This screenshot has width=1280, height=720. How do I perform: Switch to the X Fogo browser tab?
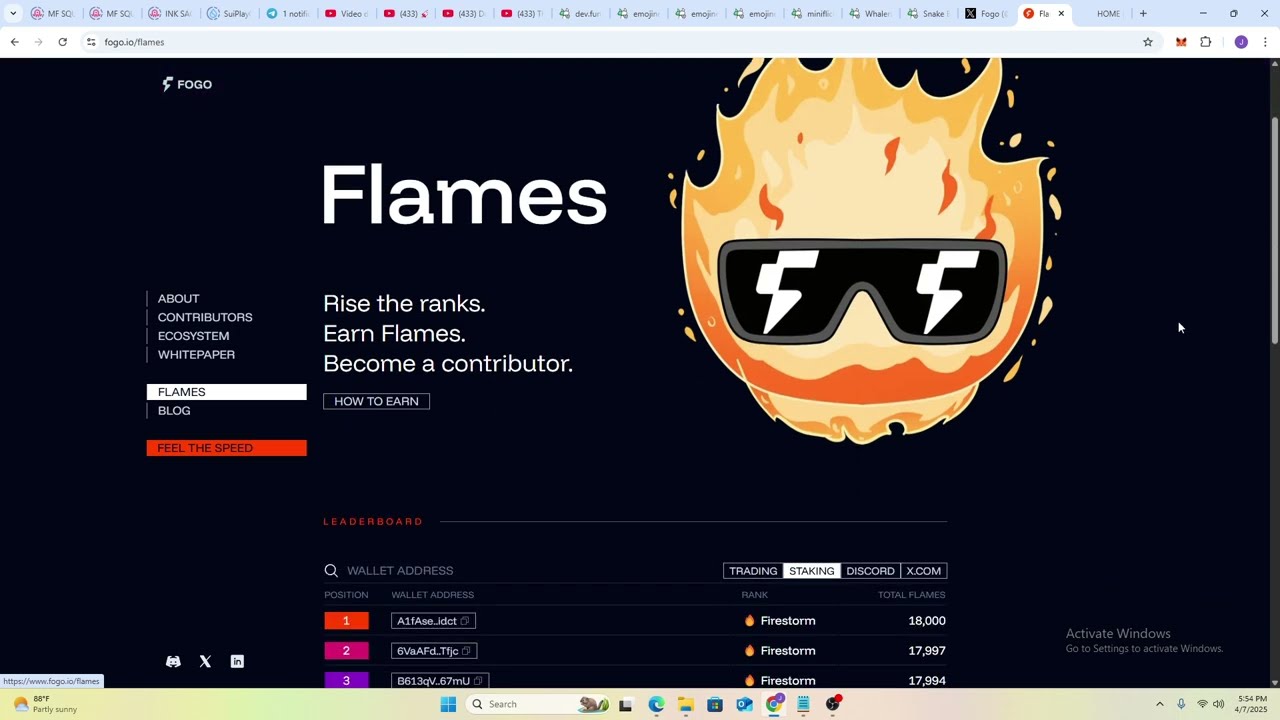985,14
